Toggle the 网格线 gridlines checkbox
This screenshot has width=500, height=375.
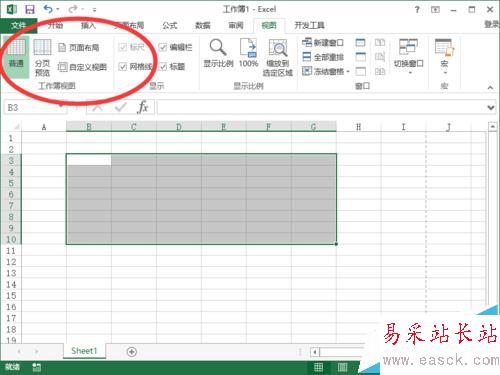pyautogui.click(x=123, y=67)
